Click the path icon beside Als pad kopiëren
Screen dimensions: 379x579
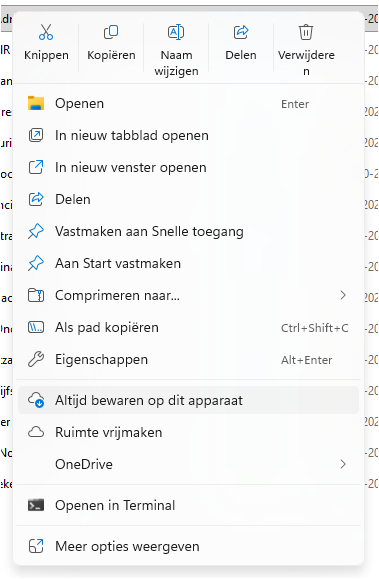[x=36, y=328]
